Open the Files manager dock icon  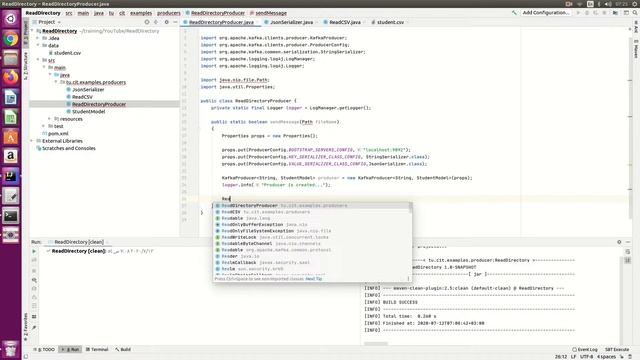click(11, 58)
